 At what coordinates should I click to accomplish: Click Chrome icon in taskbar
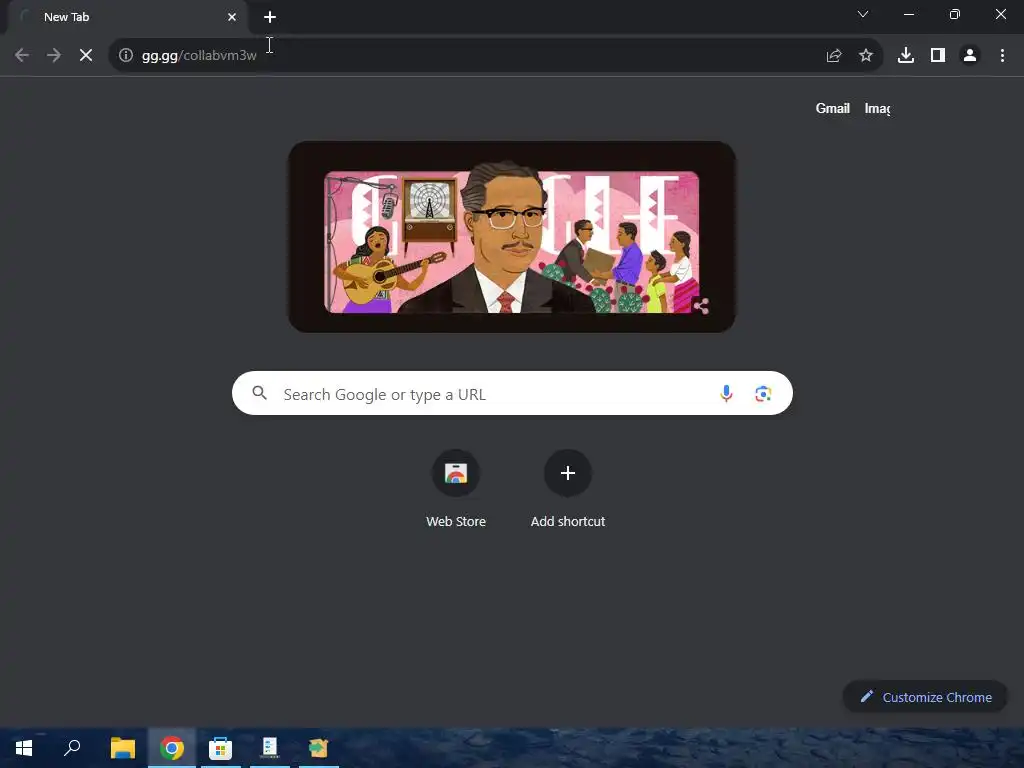tap(172, 748)
